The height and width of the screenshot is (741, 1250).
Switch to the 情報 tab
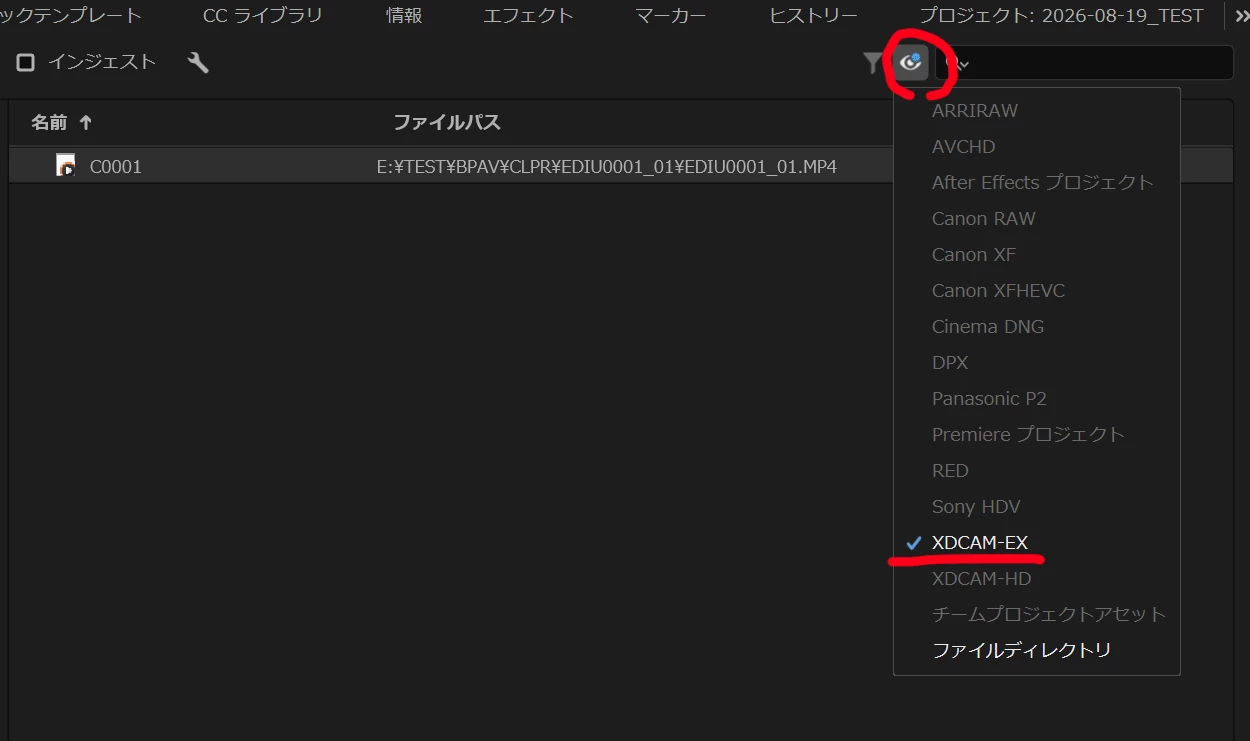pyautogui.click(x=404, y=16)
